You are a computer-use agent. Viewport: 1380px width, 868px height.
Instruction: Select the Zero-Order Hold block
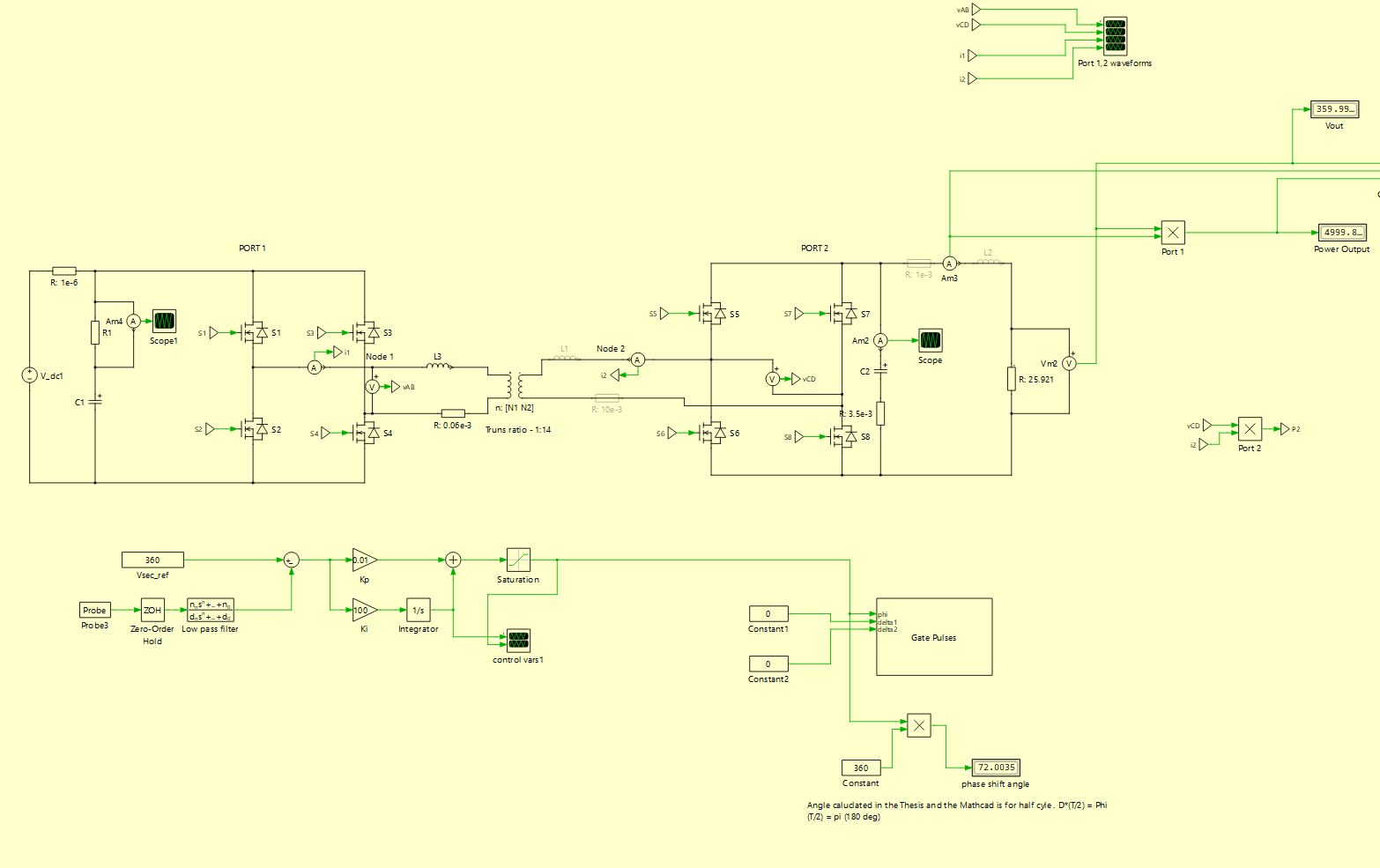point(152,610)
